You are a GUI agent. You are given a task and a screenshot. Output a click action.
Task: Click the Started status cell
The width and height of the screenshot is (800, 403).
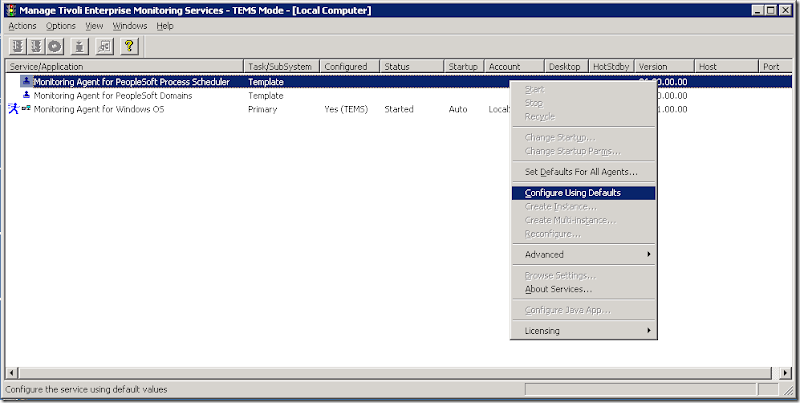(399, 109)
